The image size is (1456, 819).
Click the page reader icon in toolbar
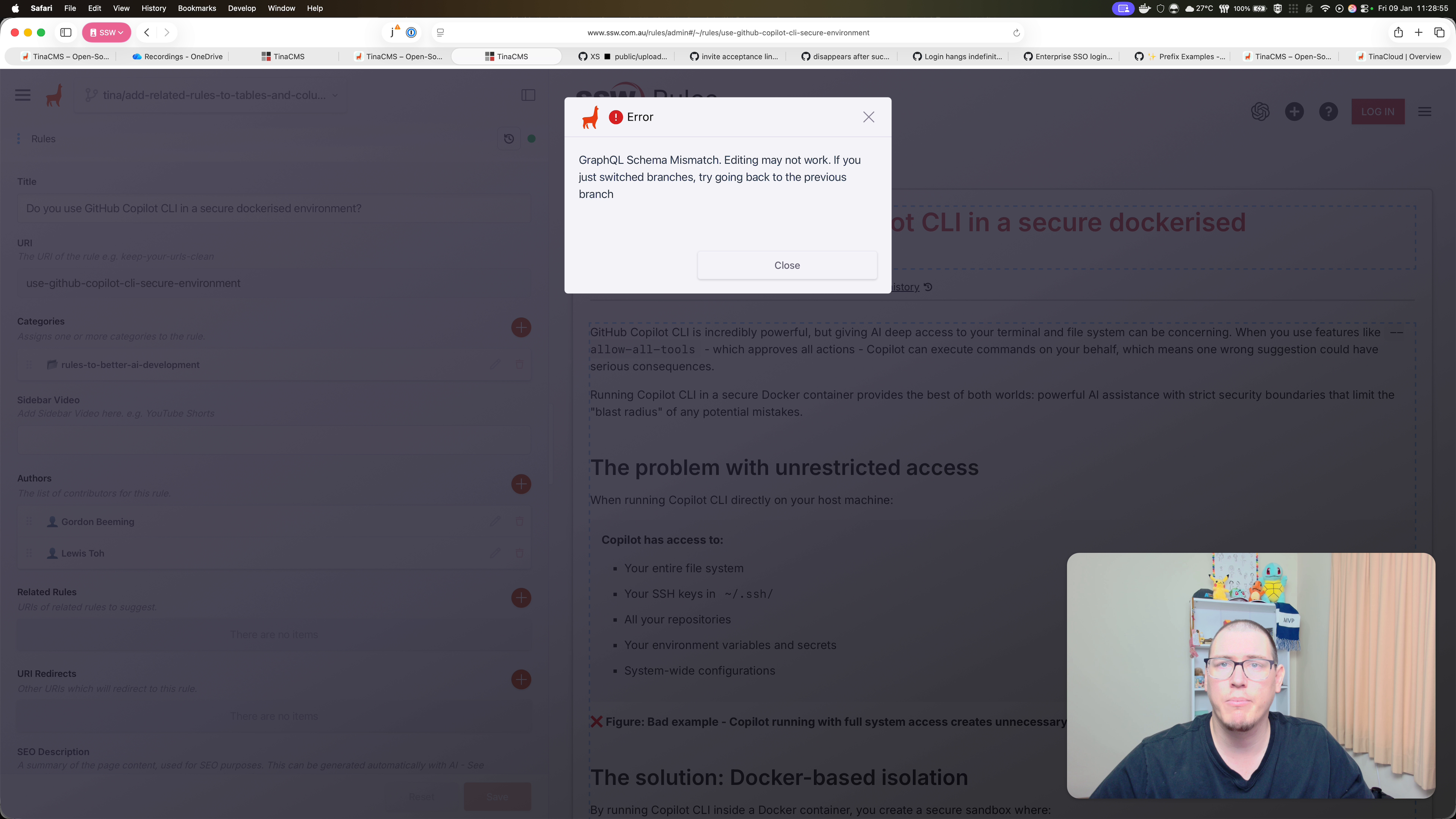[x=440, y=32]
